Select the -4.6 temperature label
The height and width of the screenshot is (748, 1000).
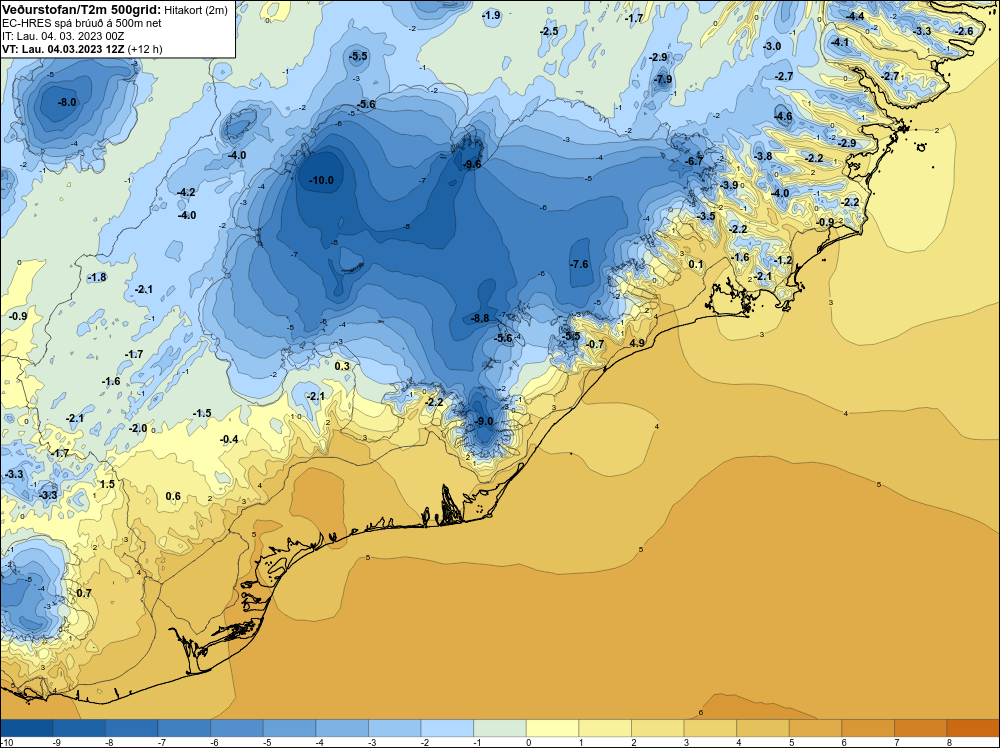pyautogui.click(x=783, y=116)
